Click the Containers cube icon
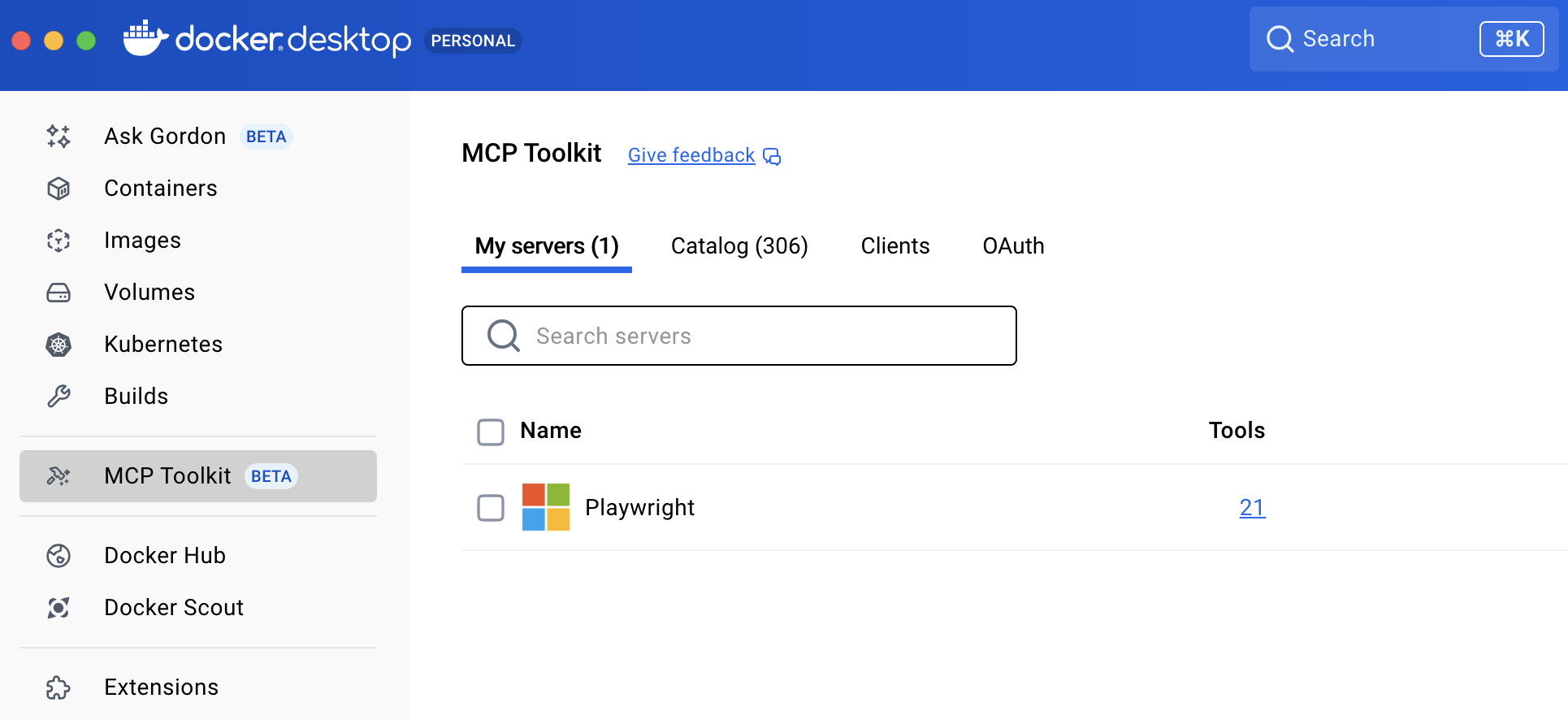 (58, 189)
